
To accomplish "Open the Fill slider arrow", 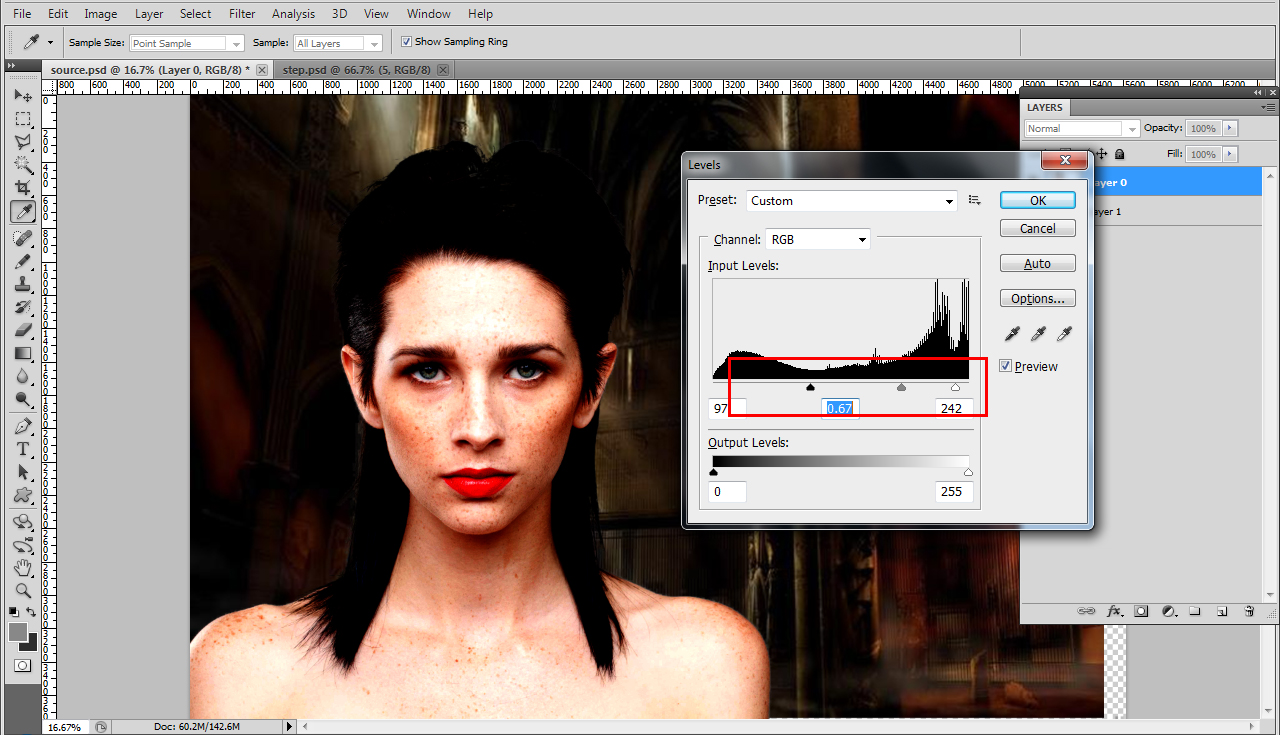I will (1230, 154).
